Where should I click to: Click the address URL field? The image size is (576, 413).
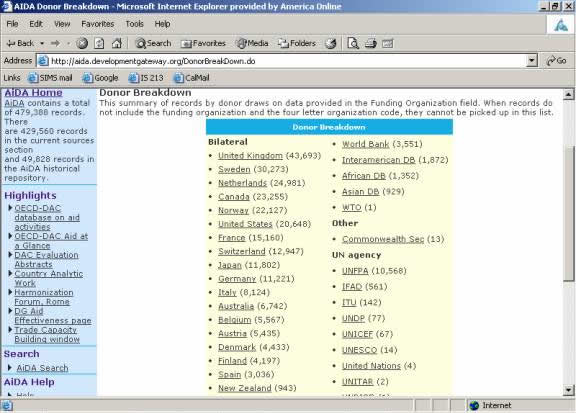click(x=287, y=61)
